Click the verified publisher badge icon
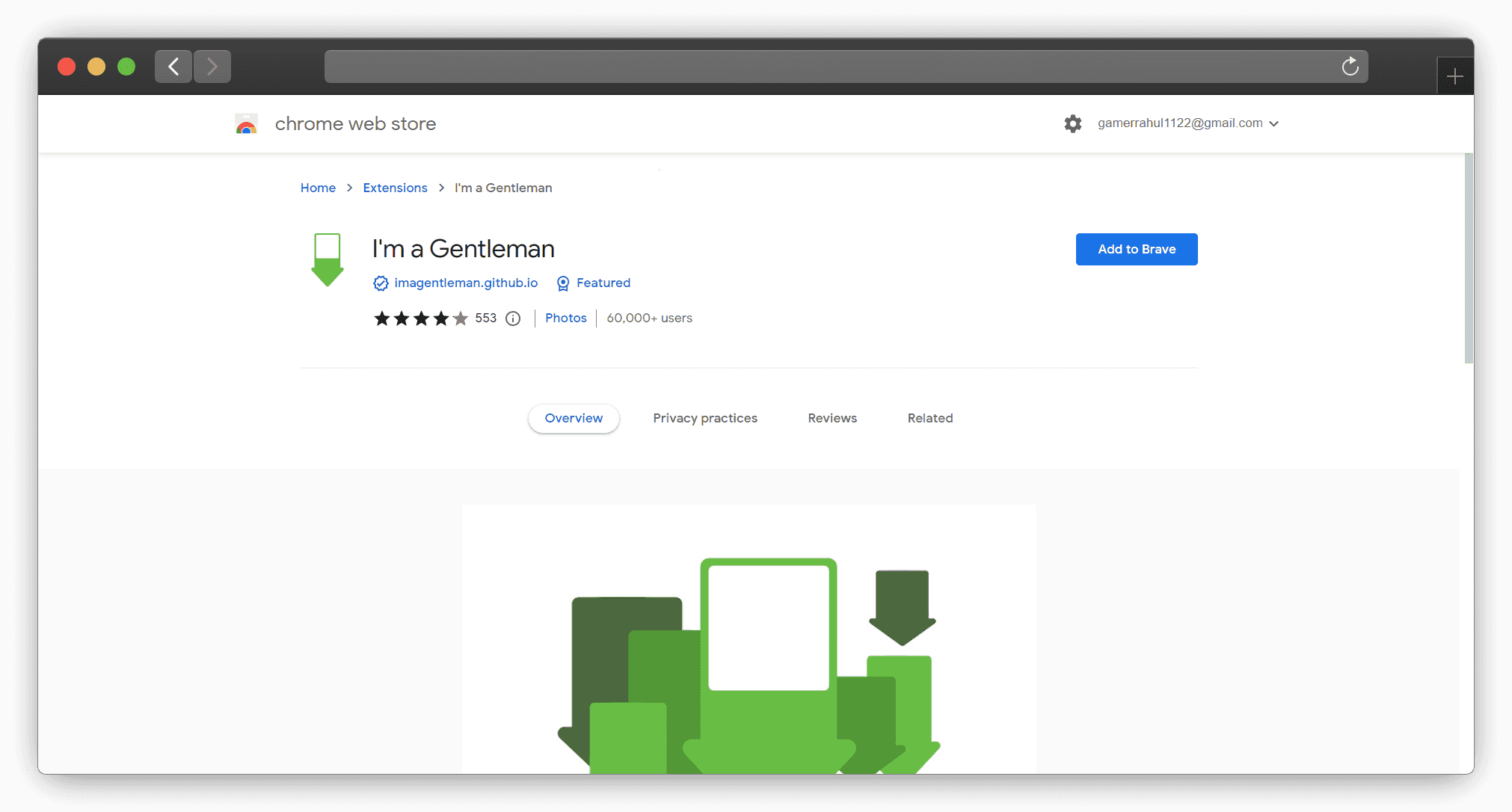The height and width of the screenshot is (812, 1512). [381, 283]
